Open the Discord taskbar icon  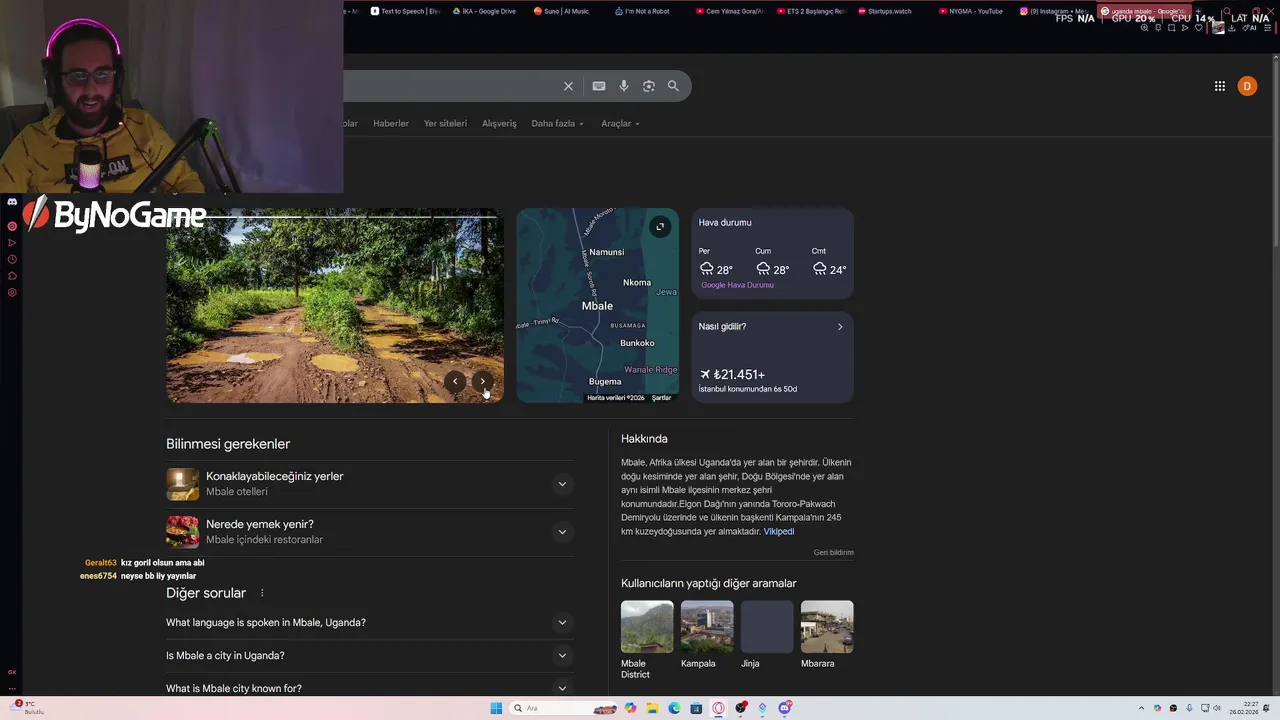pos(786,708)
